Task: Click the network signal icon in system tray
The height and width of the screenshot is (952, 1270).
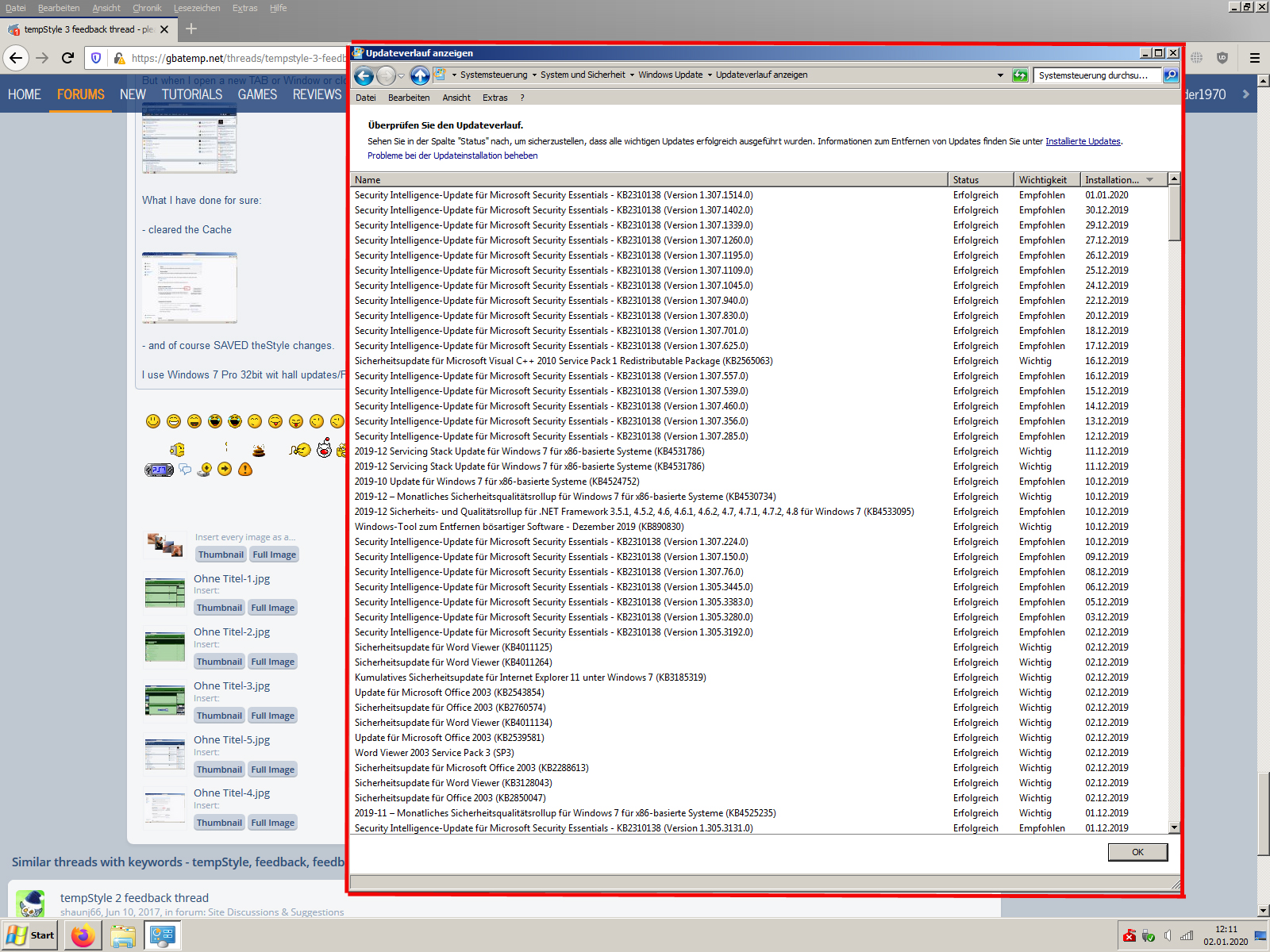Action: [x=1187, y=936]
